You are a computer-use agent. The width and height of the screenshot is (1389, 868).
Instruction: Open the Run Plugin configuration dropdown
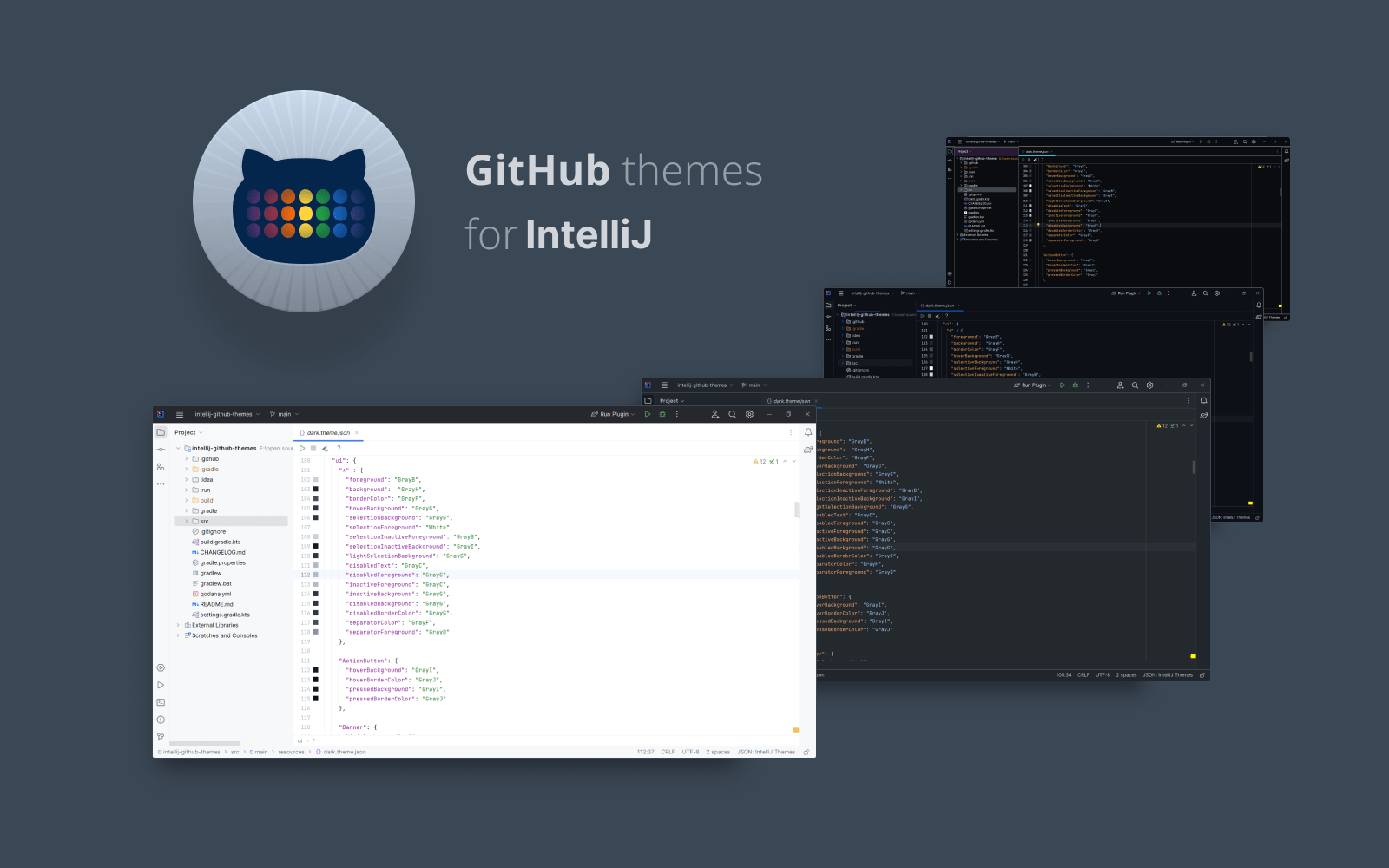pos(612,414)
